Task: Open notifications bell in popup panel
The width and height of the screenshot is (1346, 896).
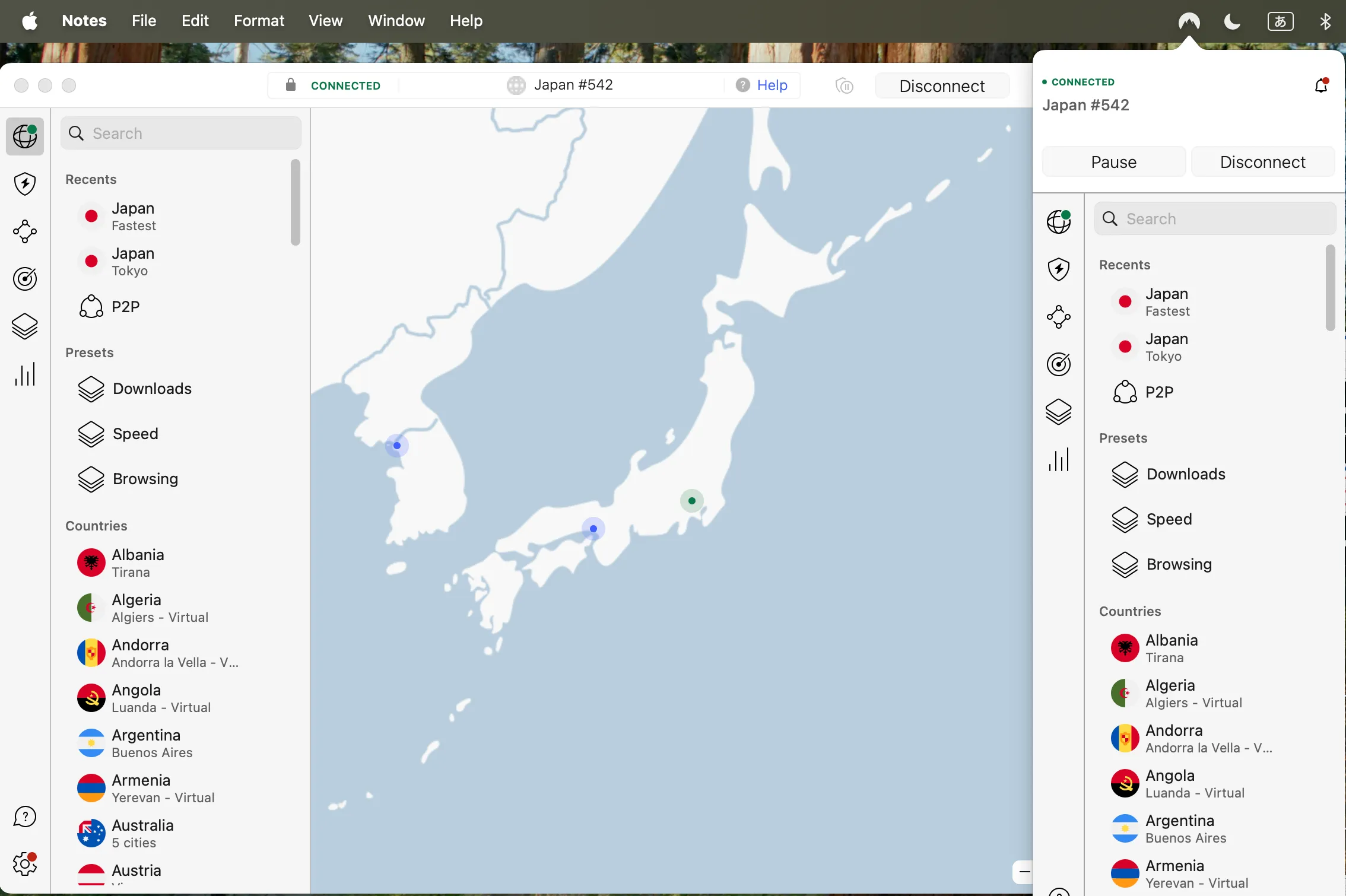Action: (1321, 86)
